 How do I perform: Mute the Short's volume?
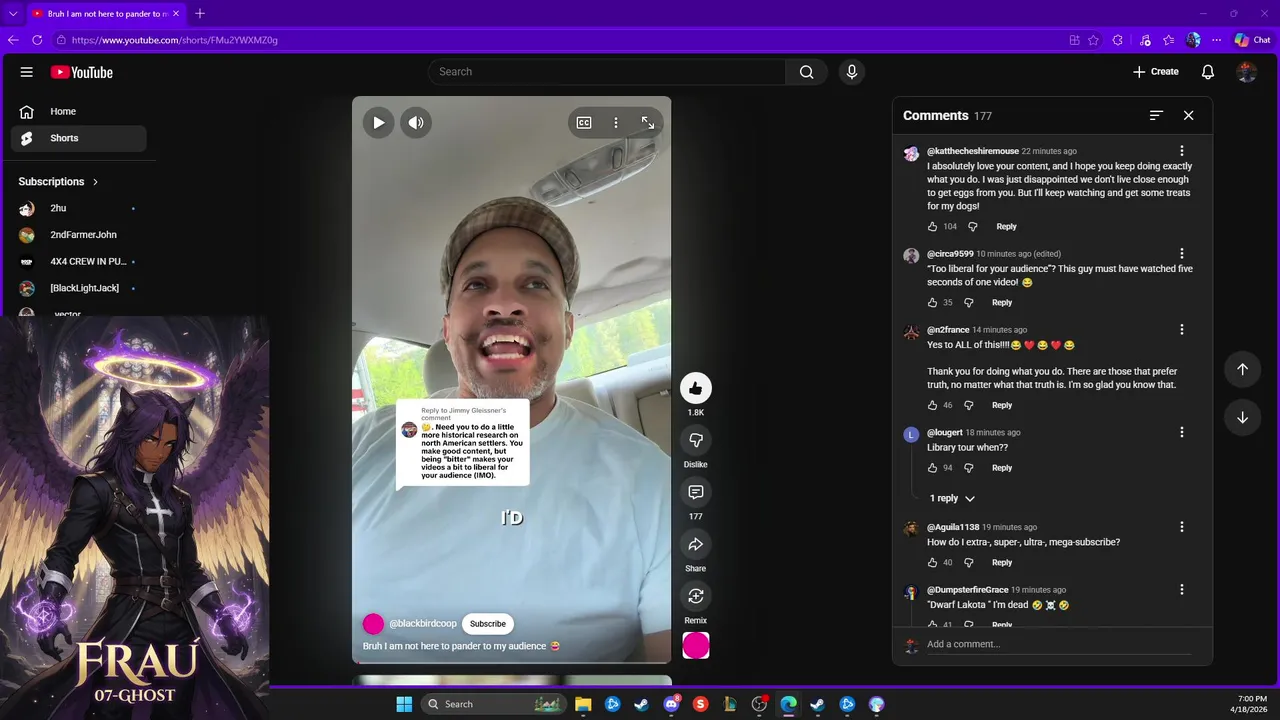(x=416, y=123)
